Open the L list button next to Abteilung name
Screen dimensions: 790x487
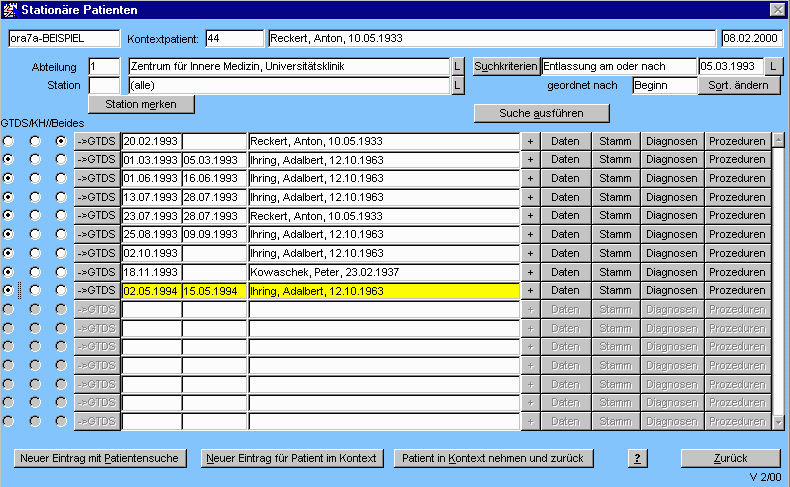point(458,66)
